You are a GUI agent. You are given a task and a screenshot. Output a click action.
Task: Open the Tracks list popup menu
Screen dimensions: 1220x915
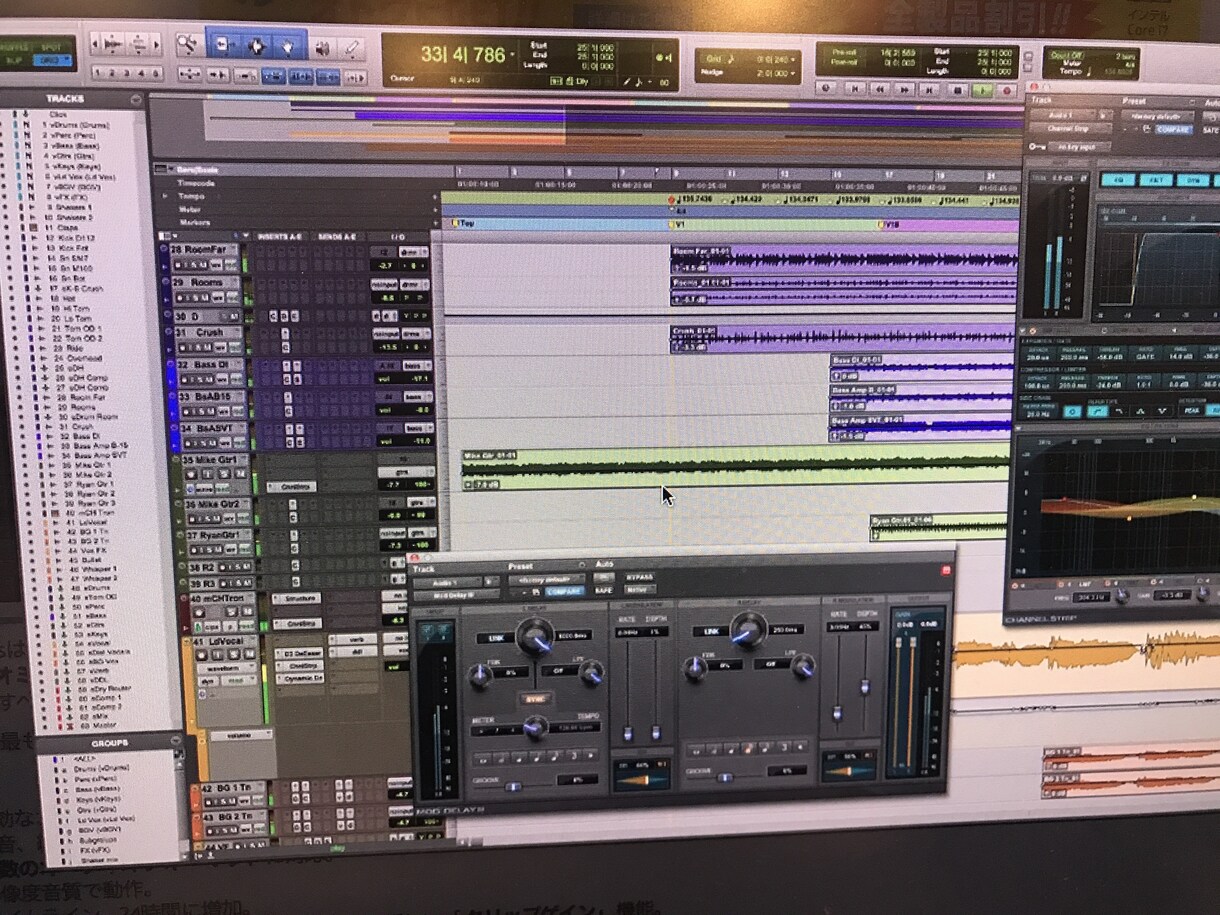click(136, 98)
